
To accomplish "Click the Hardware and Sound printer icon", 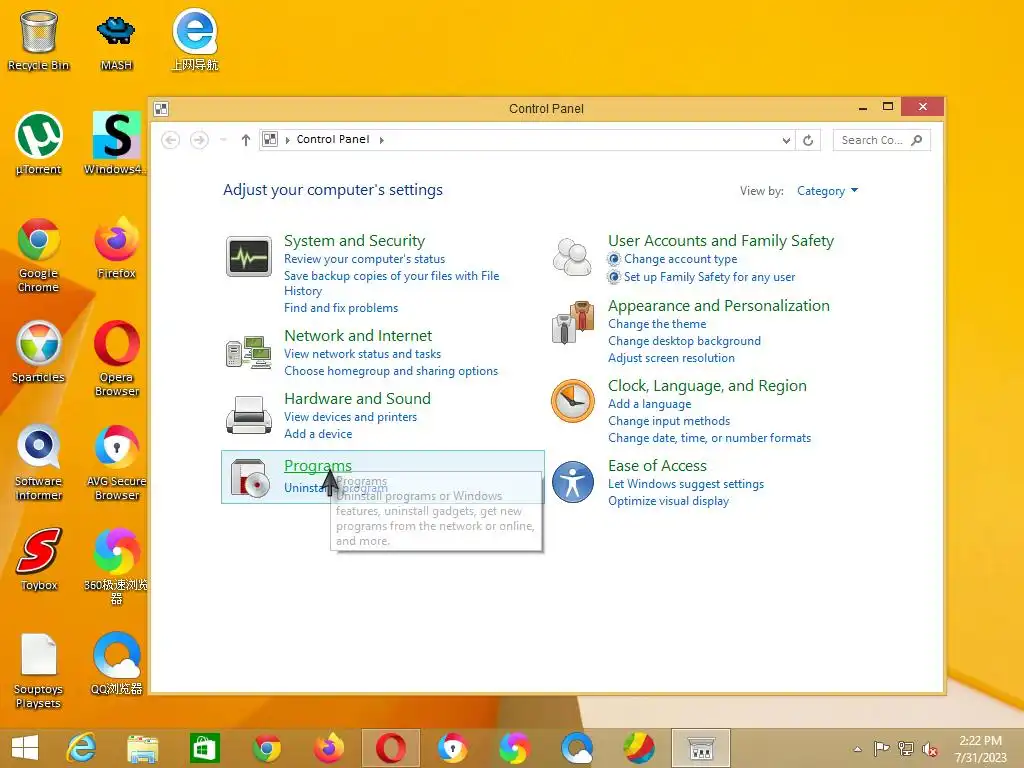I will [x=248, y=415].
